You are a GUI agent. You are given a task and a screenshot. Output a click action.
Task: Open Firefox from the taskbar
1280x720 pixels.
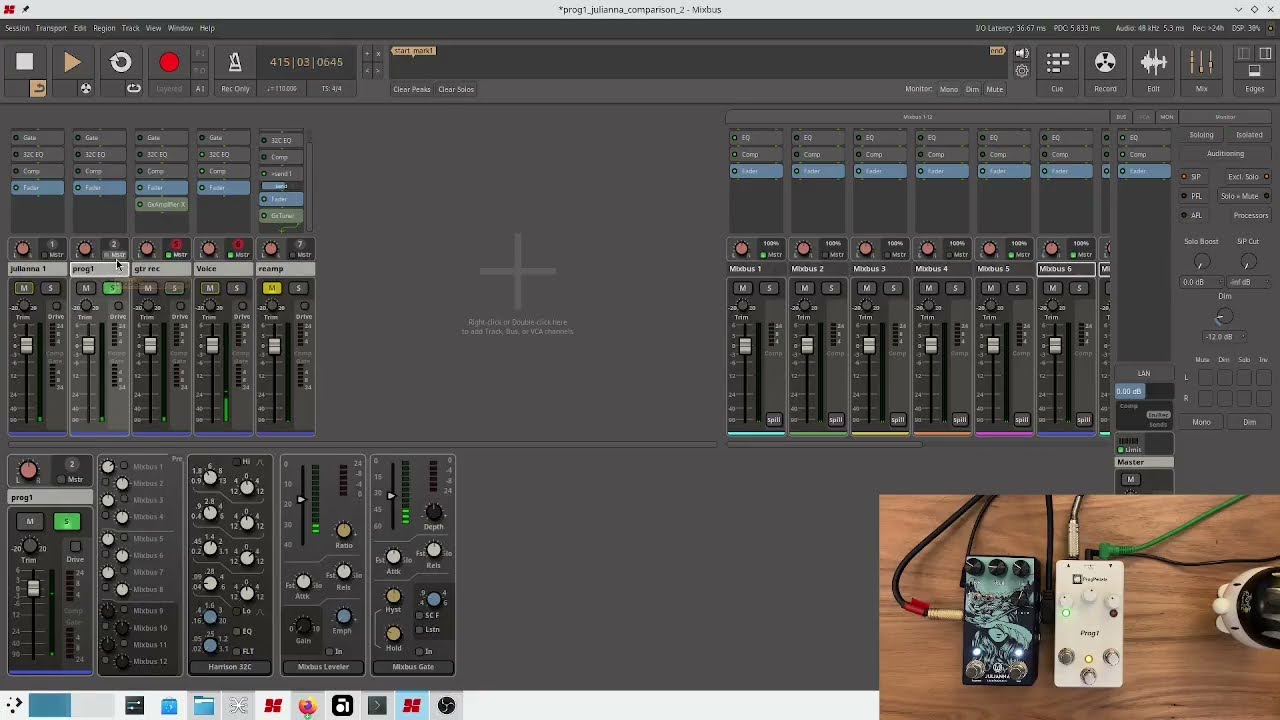click(x=307, y=707)
